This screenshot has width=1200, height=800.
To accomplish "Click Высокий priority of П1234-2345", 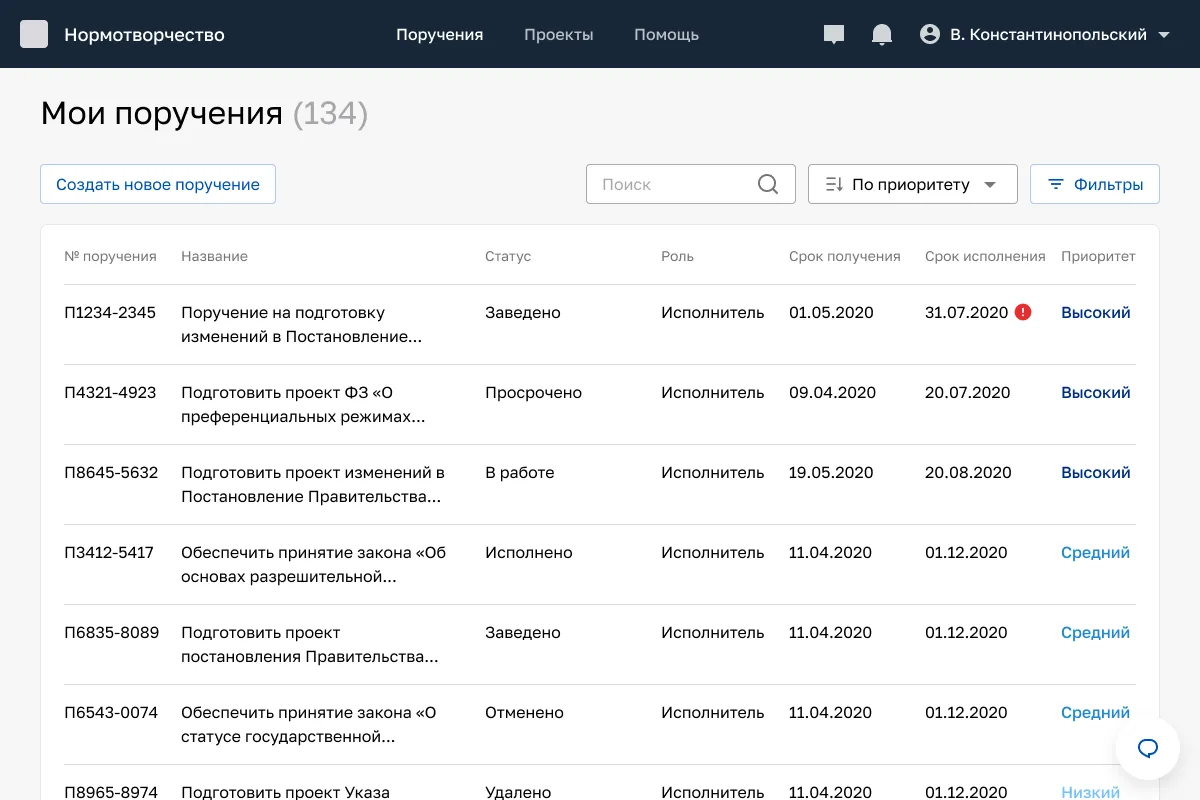I will (x=1096, y=312).
